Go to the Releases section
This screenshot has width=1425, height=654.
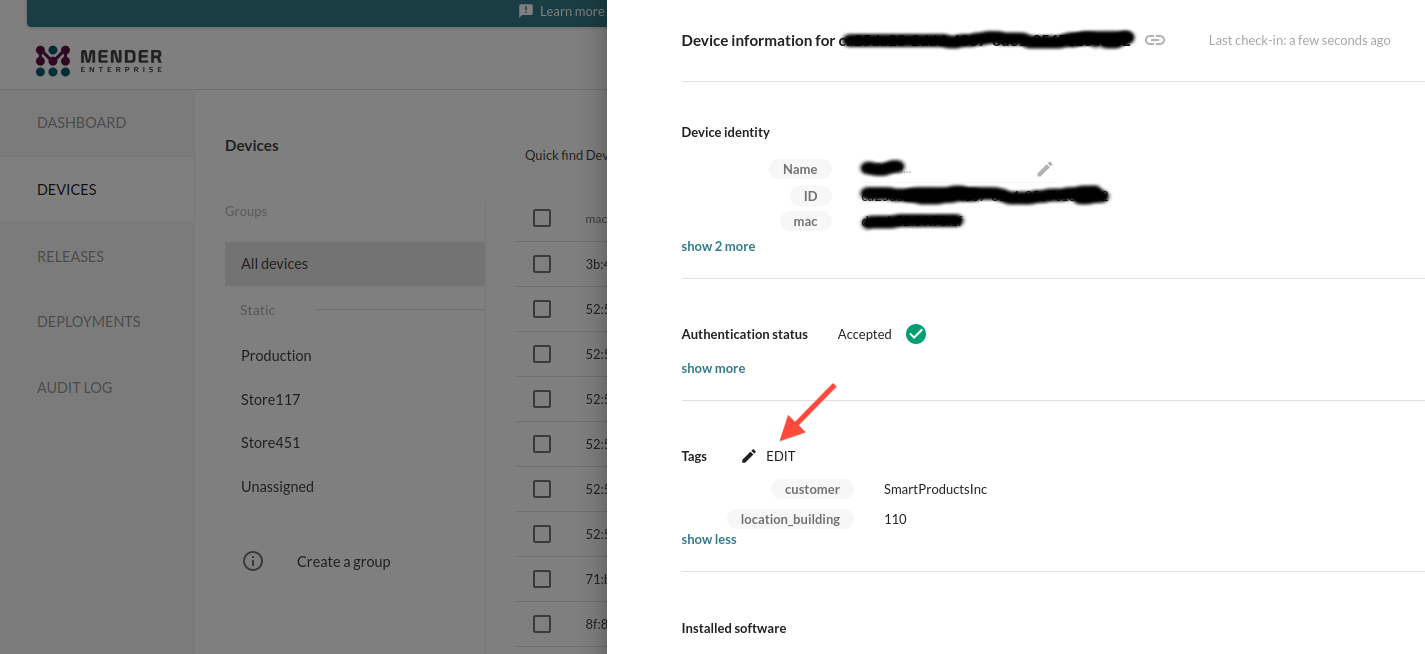70,256
